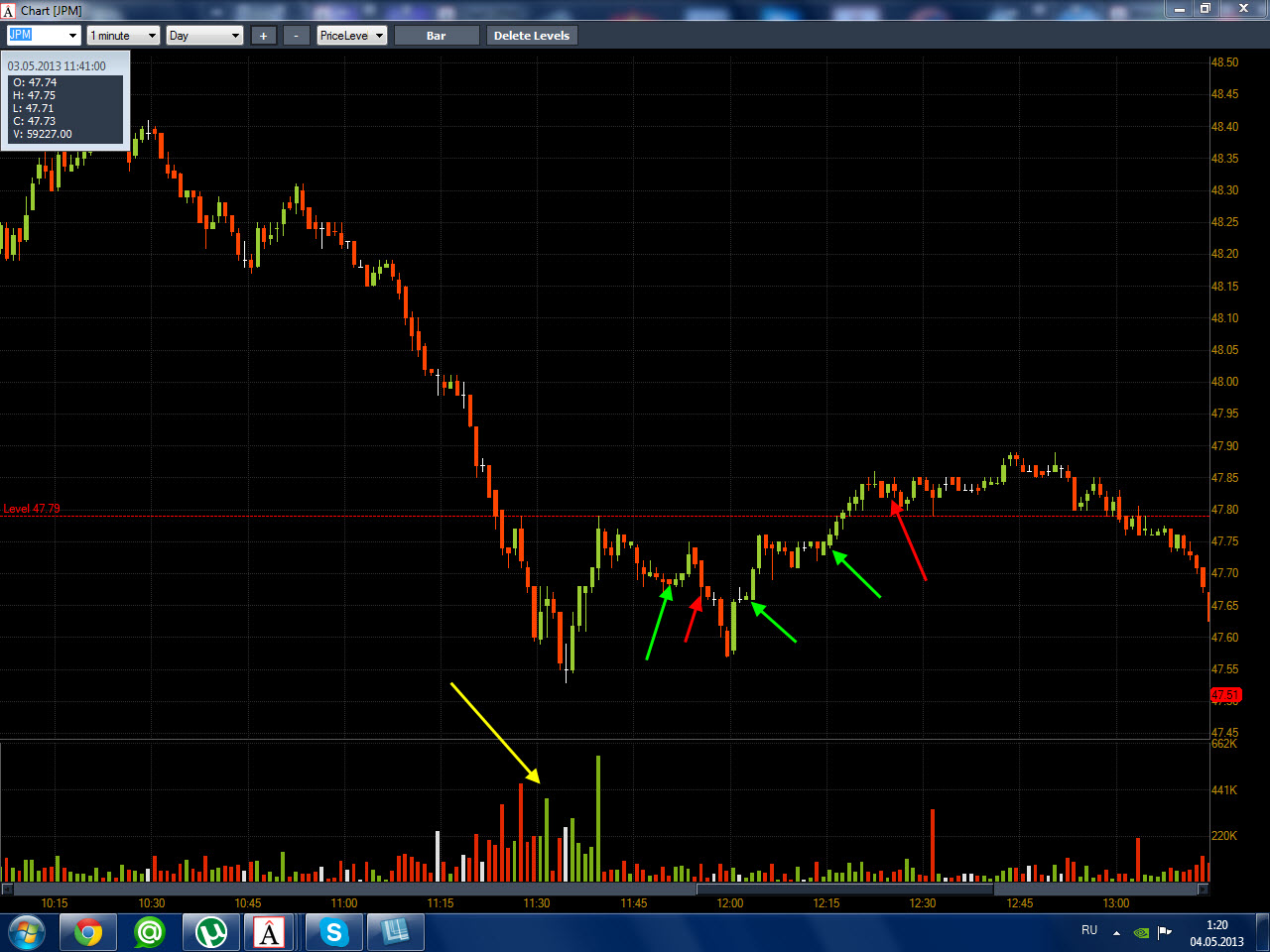Click the NVIDIA tray icon
This screenshot has height=952, width=1270.
[1142, 932]
